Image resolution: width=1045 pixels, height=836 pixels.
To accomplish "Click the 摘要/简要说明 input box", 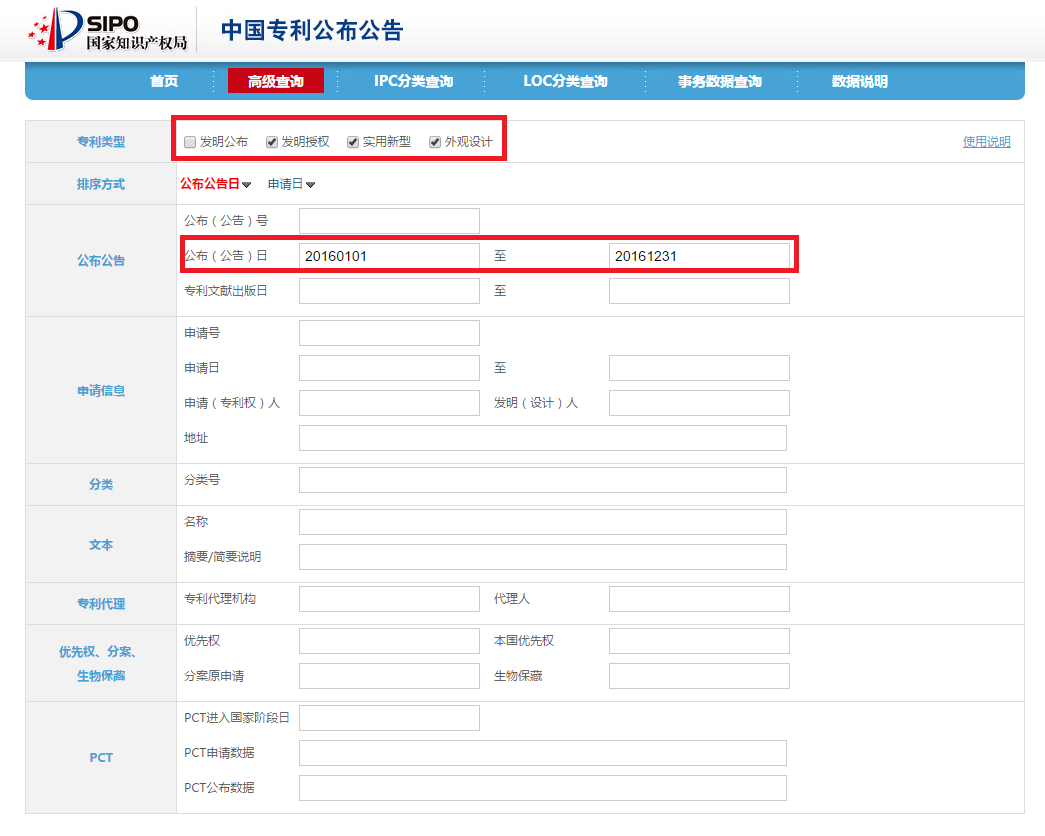I will (542, 557).
